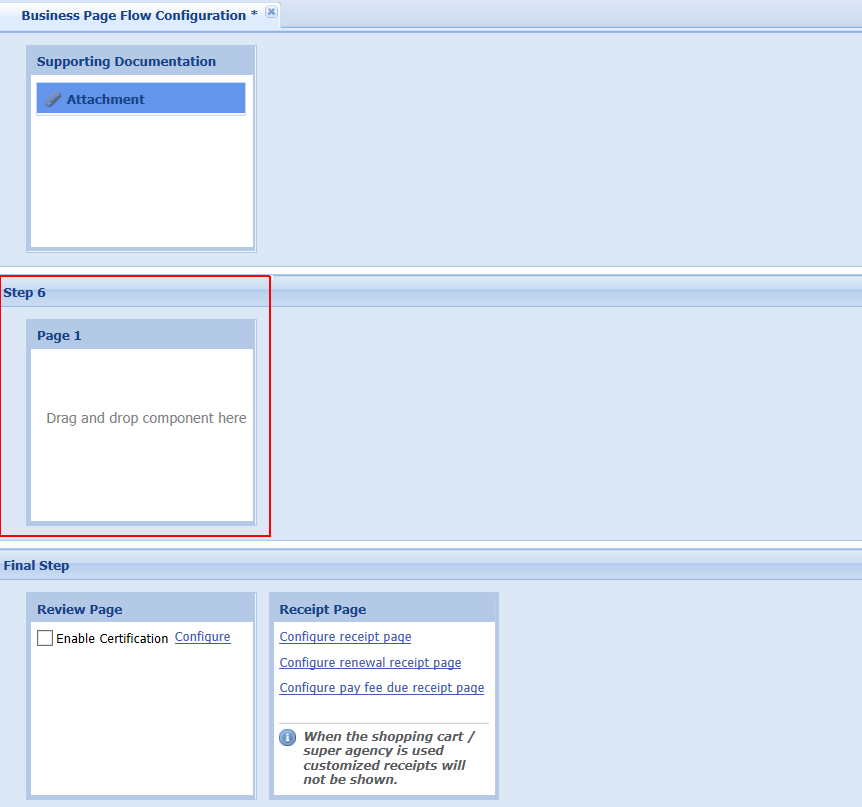Click the Final Step section header
This screenshot has height=807, width=862.
tap(37, 565)
